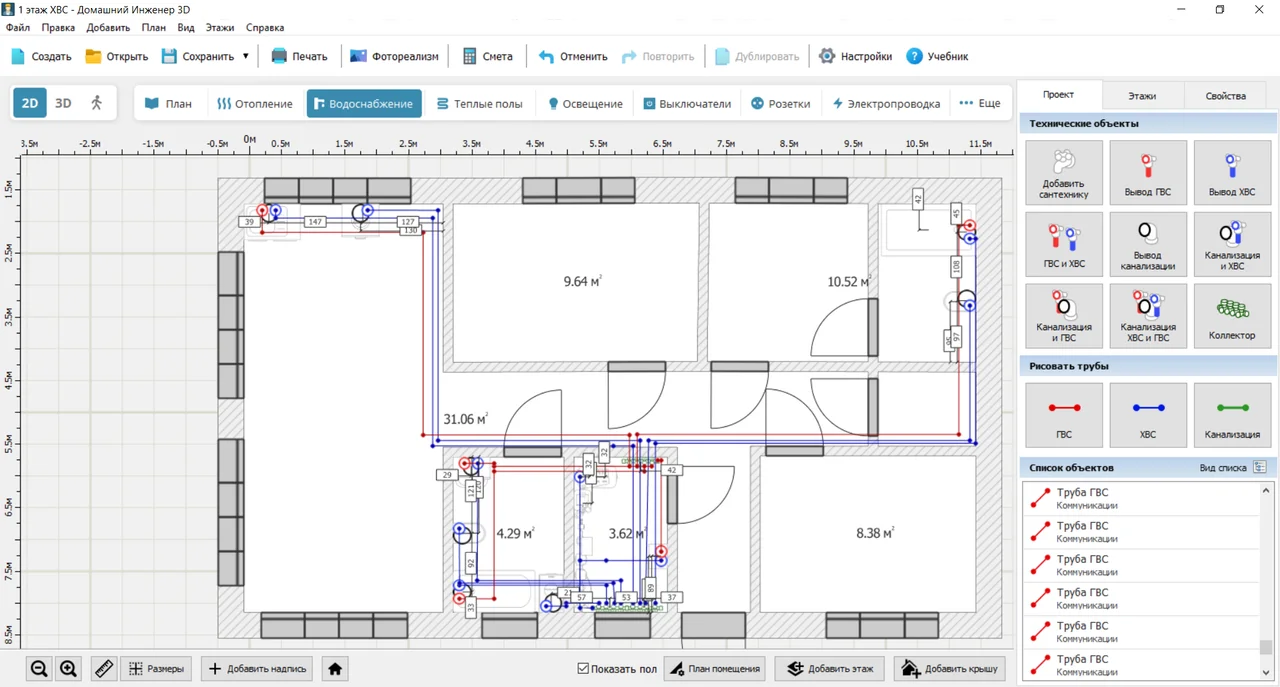
Task: Switch to 3D view mode
Action: pos(63,103)
